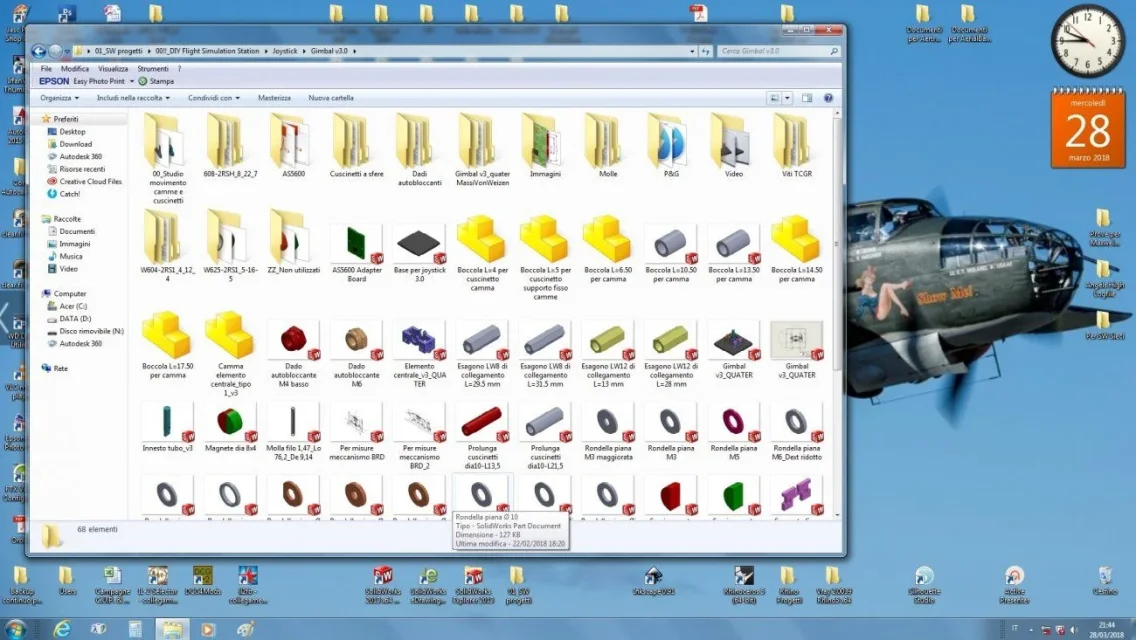Select 01_SW progetti in address breadcrumb

pyautogui.click(x=118, y=51)
